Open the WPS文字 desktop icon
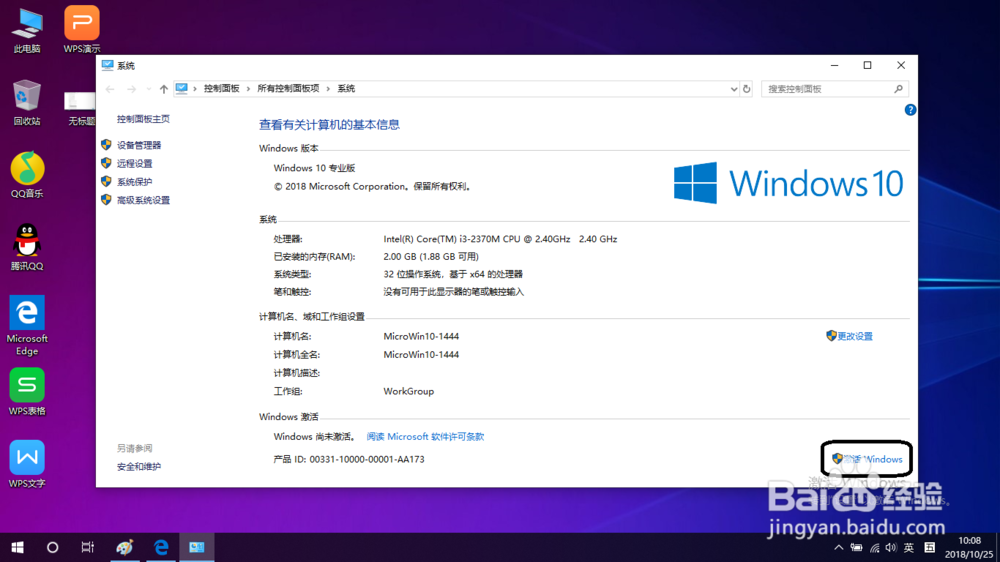 [x=27, y=464]
